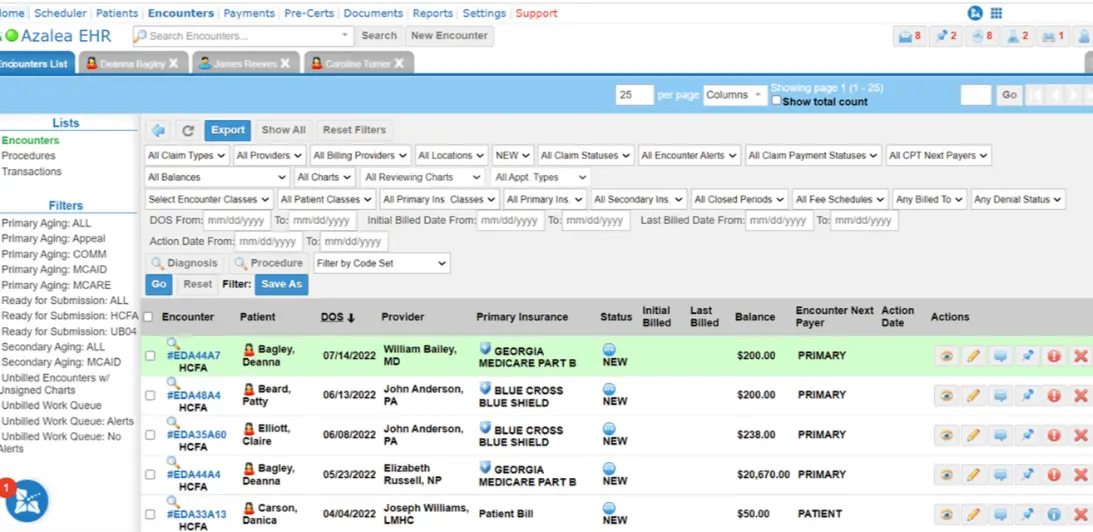Check the box for encounter #EDA33A13
The width and height of the screenshot is (1093, 532).
[x=150, y=515]
